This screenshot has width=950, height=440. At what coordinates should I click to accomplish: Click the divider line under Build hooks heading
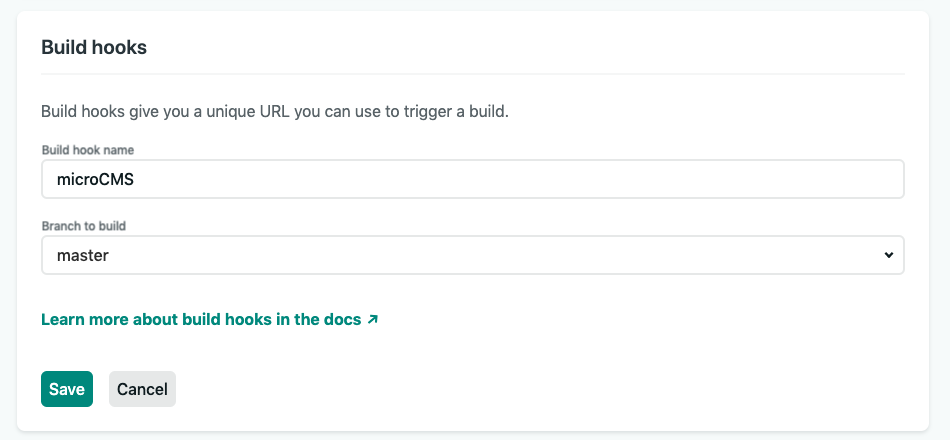point(472,74)
